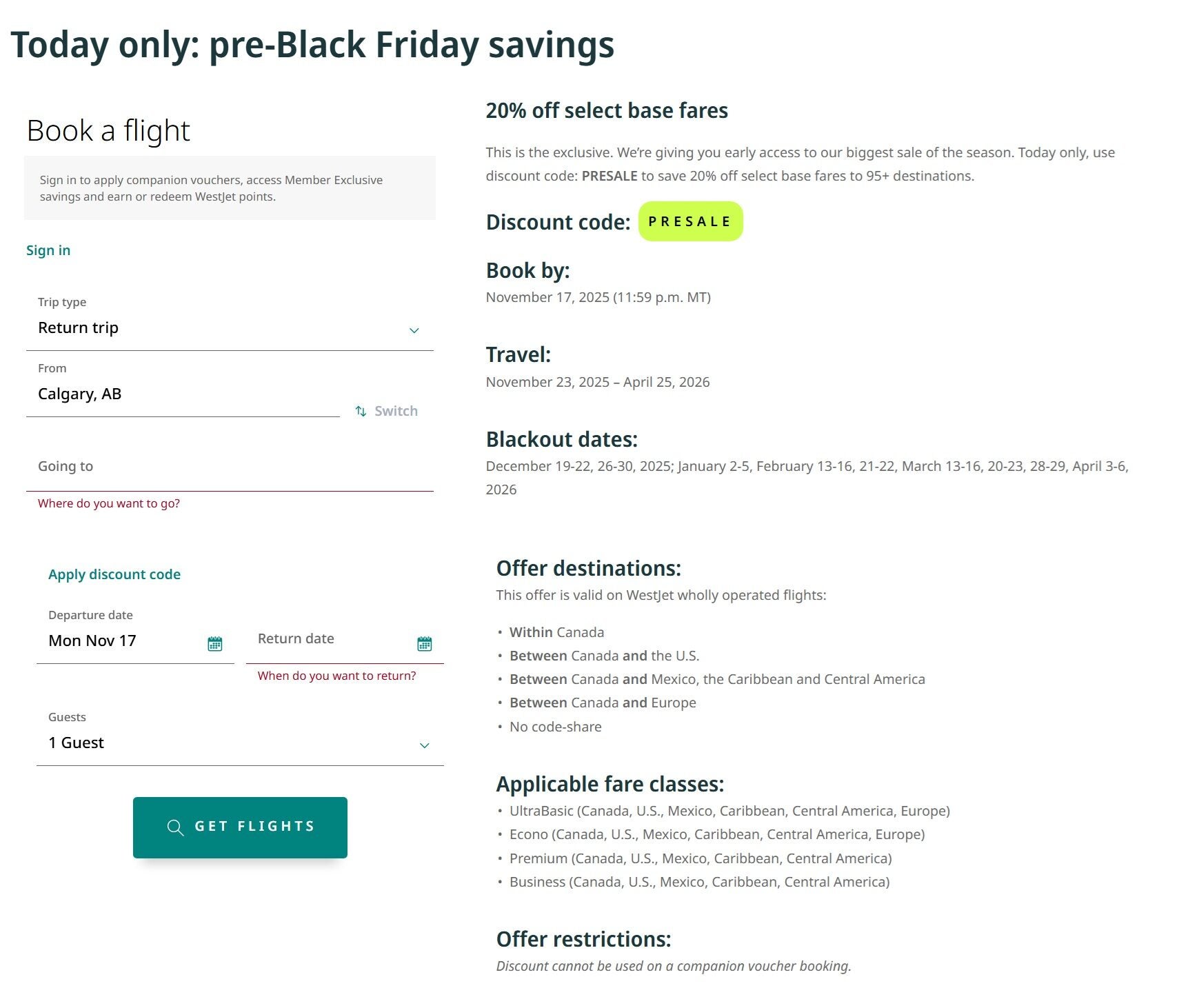Open the Return trip dropdown
The width and height of the screenshot is (1199, 1008).
(x=207, y=328)
